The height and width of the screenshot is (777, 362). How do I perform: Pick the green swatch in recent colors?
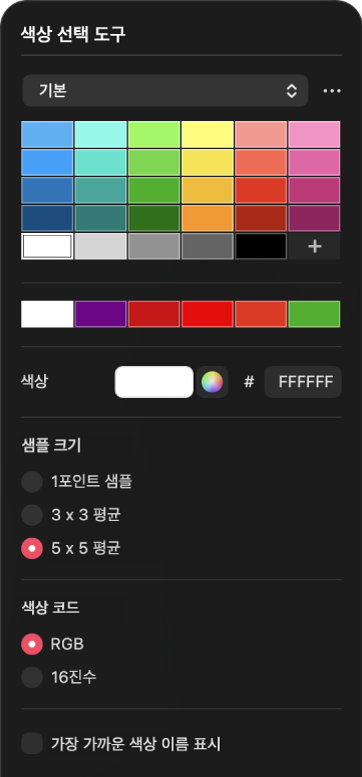pyautogui.click(x=314, y=314)
